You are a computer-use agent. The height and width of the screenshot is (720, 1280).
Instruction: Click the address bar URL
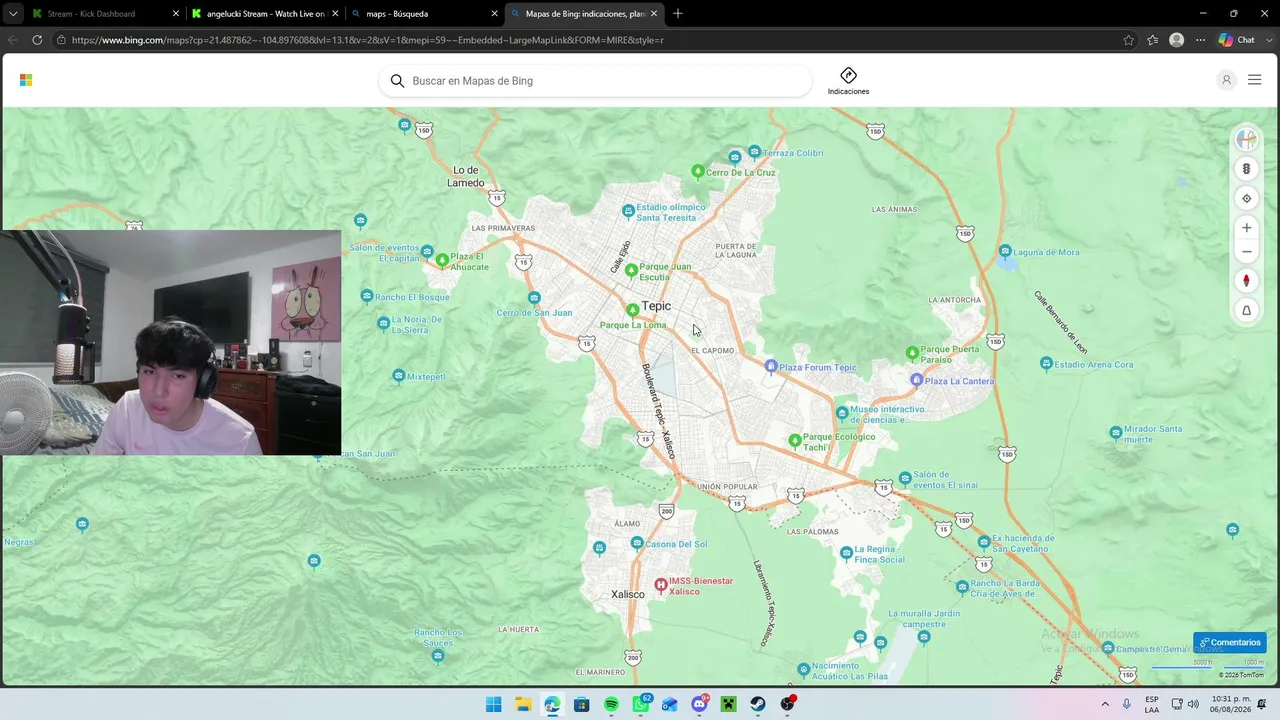pyautogui.click(x=368, y=40)
